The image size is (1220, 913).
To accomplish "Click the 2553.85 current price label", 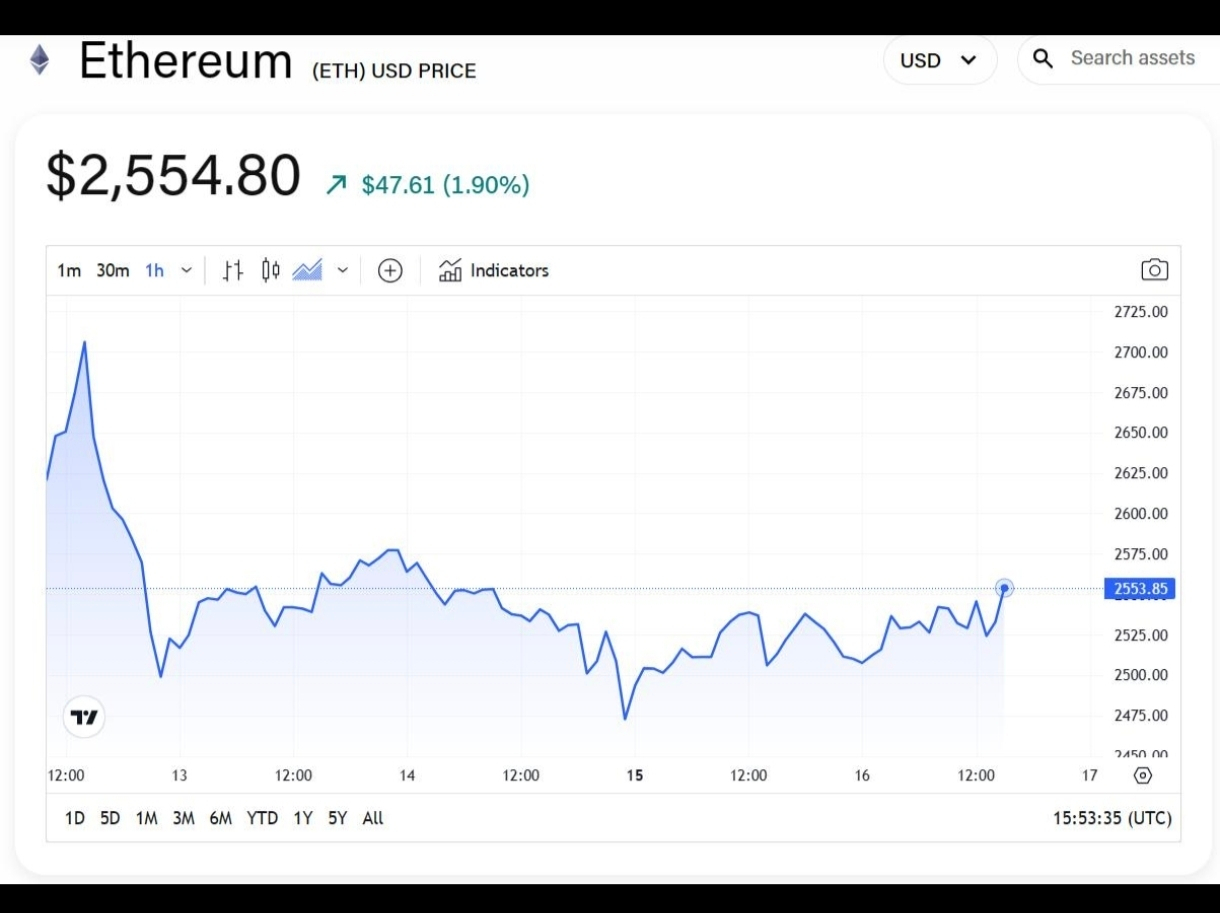I will [1140, 588].
